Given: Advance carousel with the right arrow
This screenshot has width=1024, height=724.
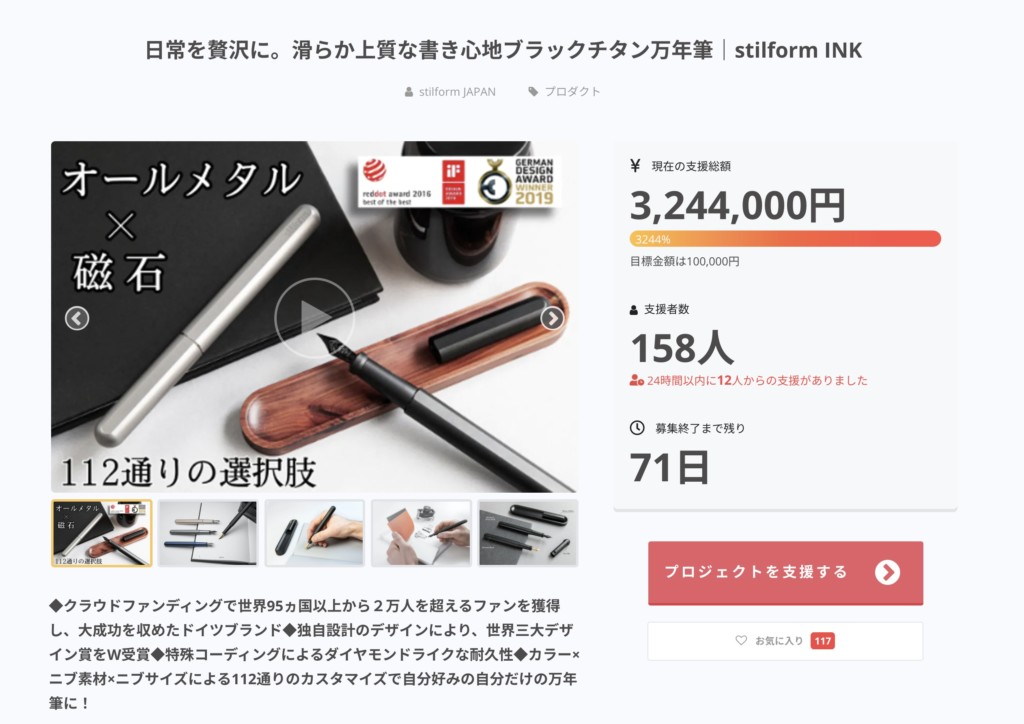Looking at the screenshot, I should [x=552, y=319].
